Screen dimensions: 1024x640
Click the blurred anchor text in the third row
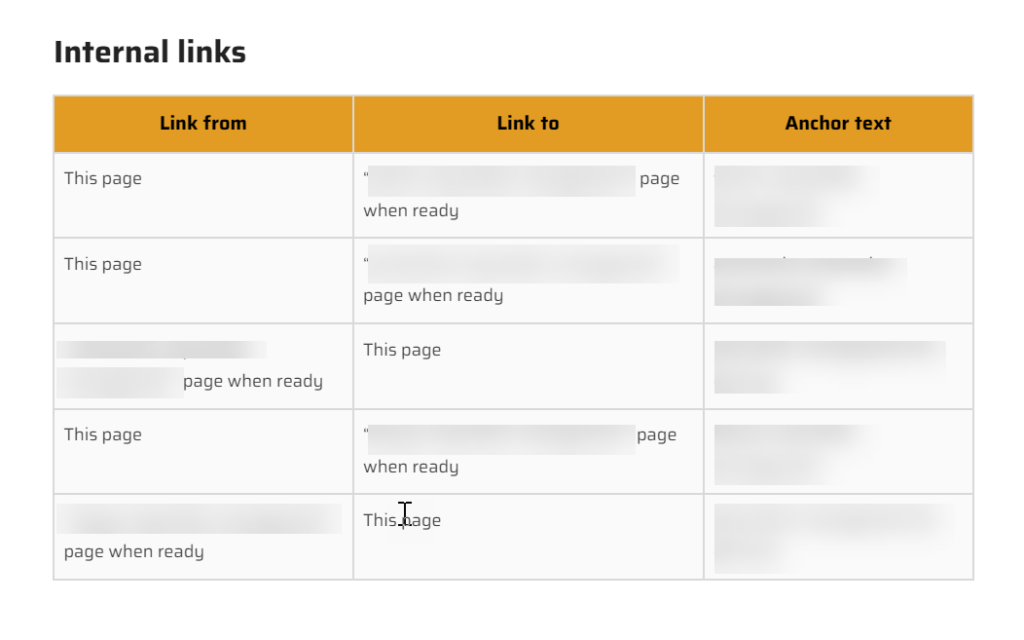tap(830, 367)
